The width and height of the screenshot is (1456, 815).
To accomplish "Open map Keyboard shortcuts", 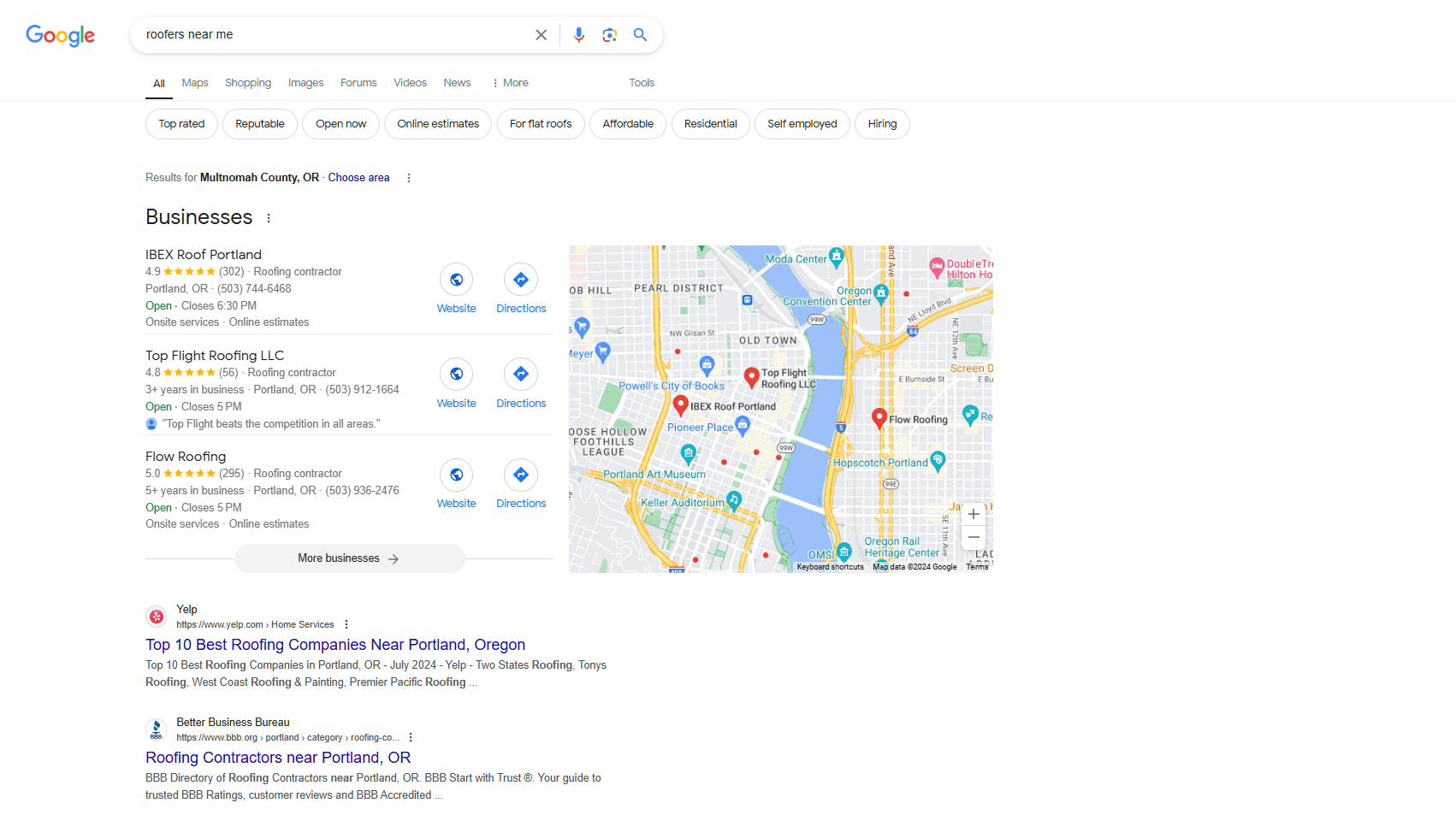I will [x=830, y=567].
